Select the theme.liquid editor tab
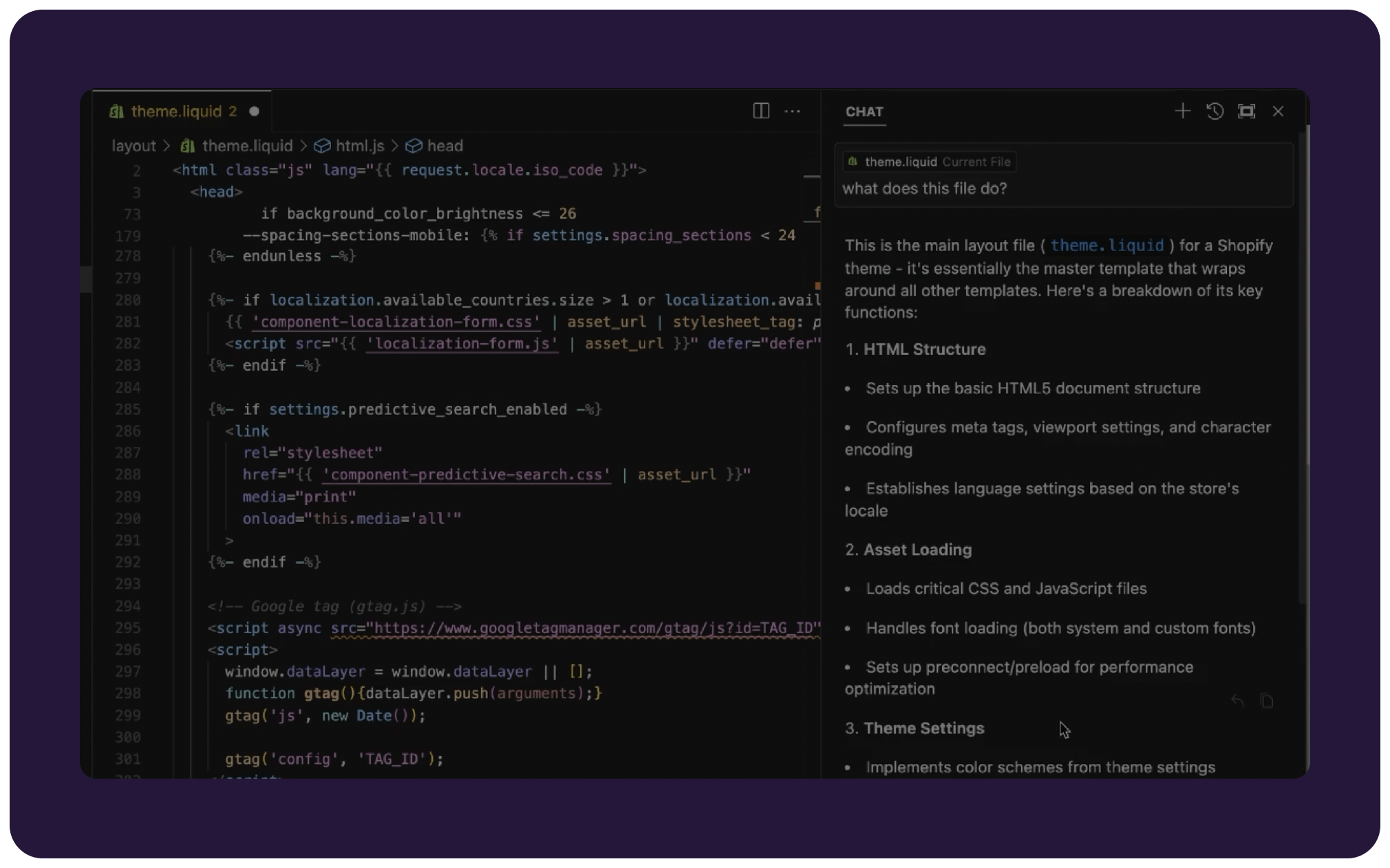This screenshot has width=1390, height=868. pyautogui.click(x=176, y=111)
